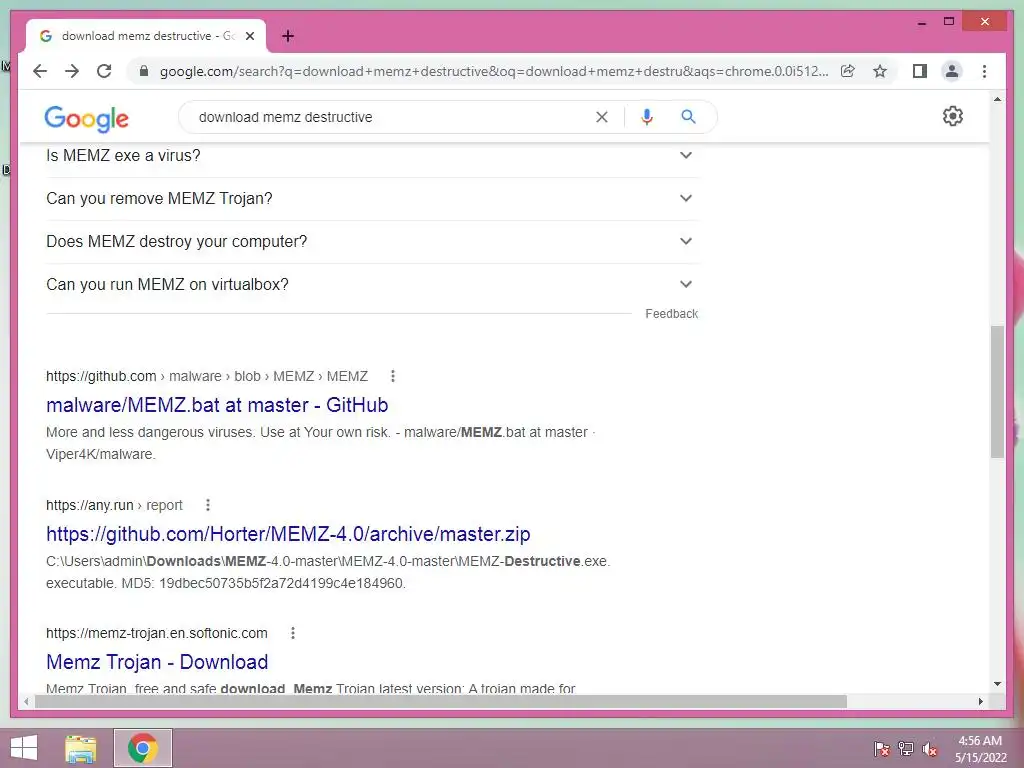Click the memz-trojan.en.softonic.com URL
This screenshot has height=768, width=1024.
coord(157,633)
